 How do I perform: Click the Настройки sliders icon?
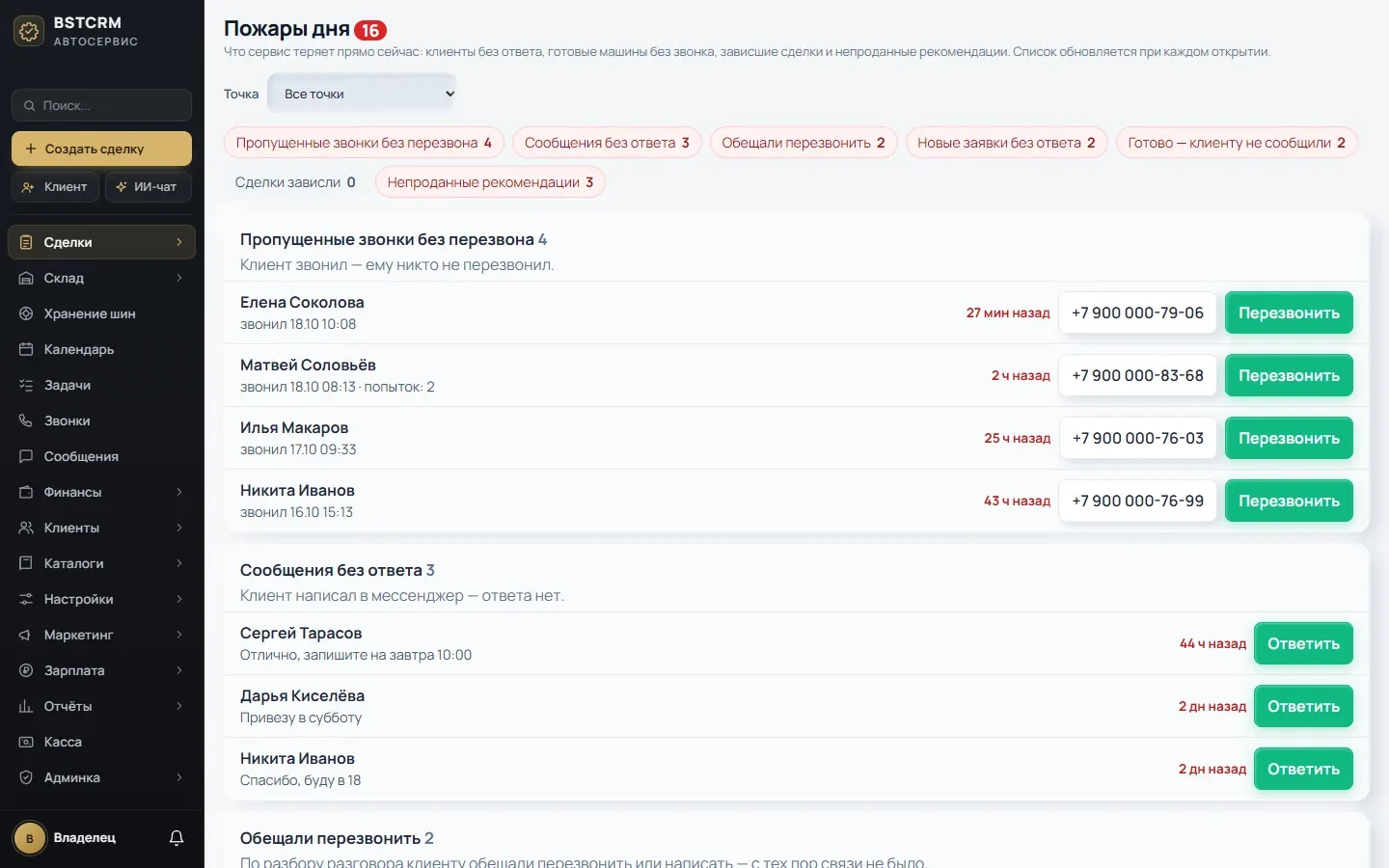coord(26,599)
